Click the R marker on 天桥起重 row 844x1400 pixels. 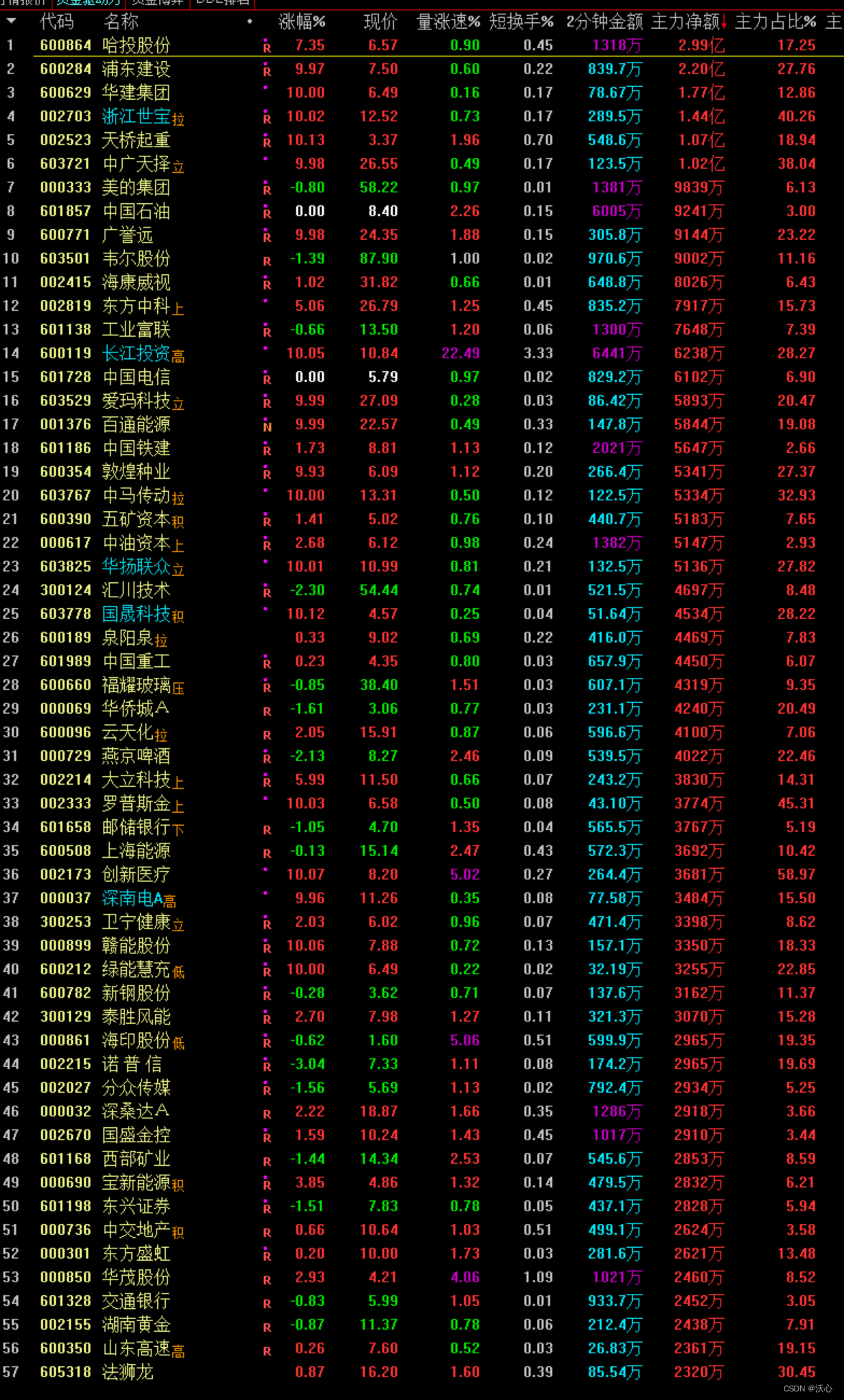point(267,143)
